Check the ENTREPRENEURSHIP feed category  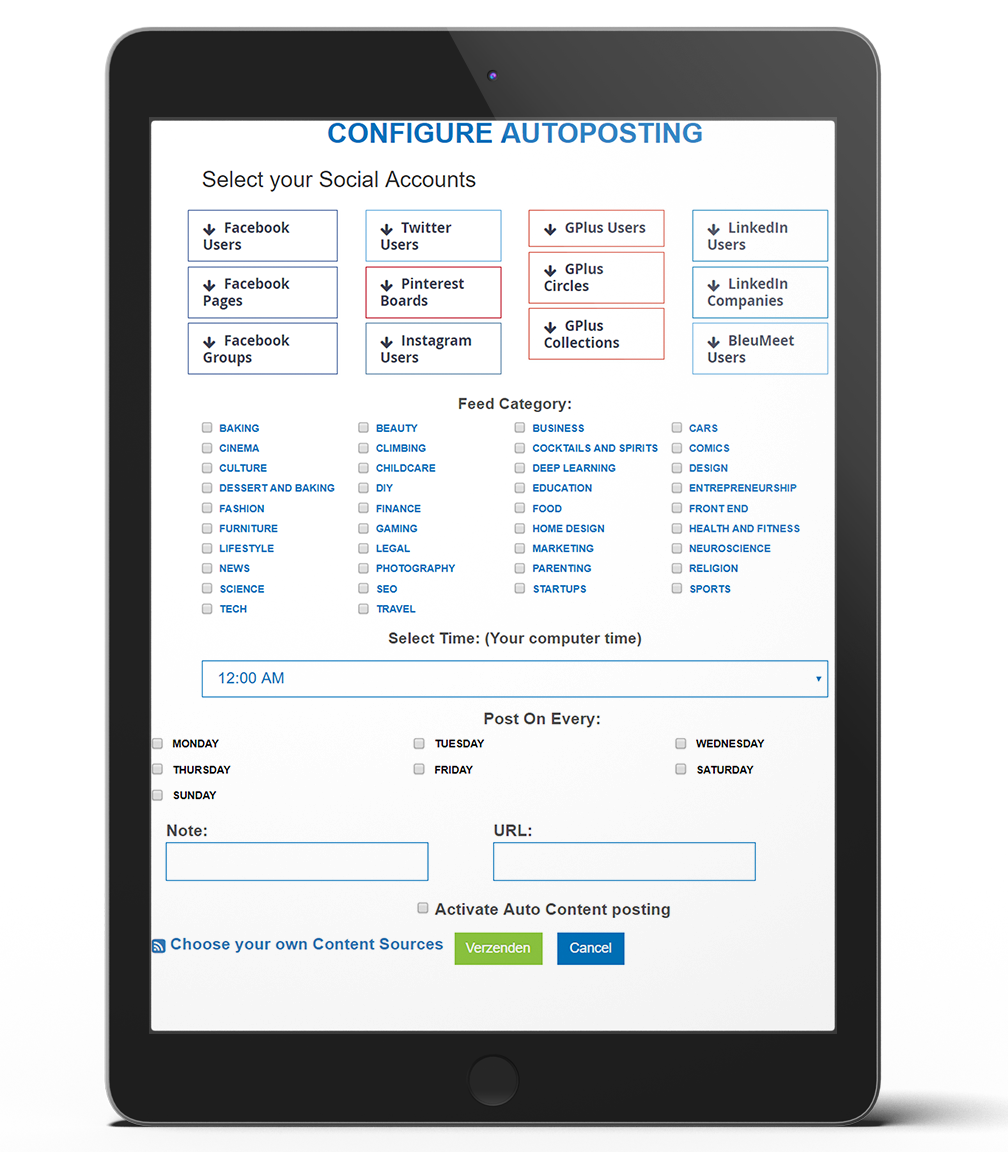point(677,488)
